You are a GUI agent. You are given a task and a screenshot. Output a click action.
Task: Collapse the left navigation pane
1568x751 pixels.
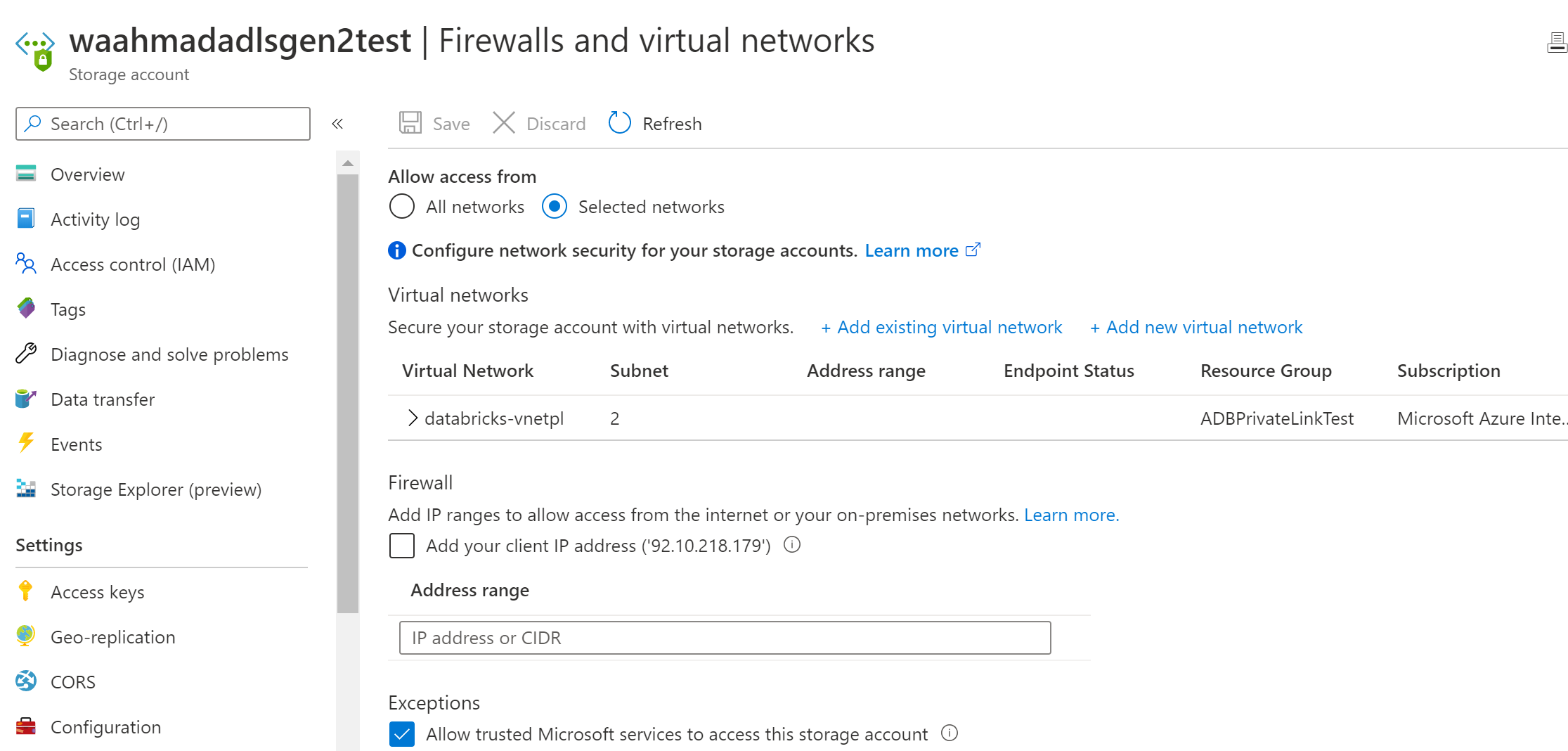click(x=337, y=123)
